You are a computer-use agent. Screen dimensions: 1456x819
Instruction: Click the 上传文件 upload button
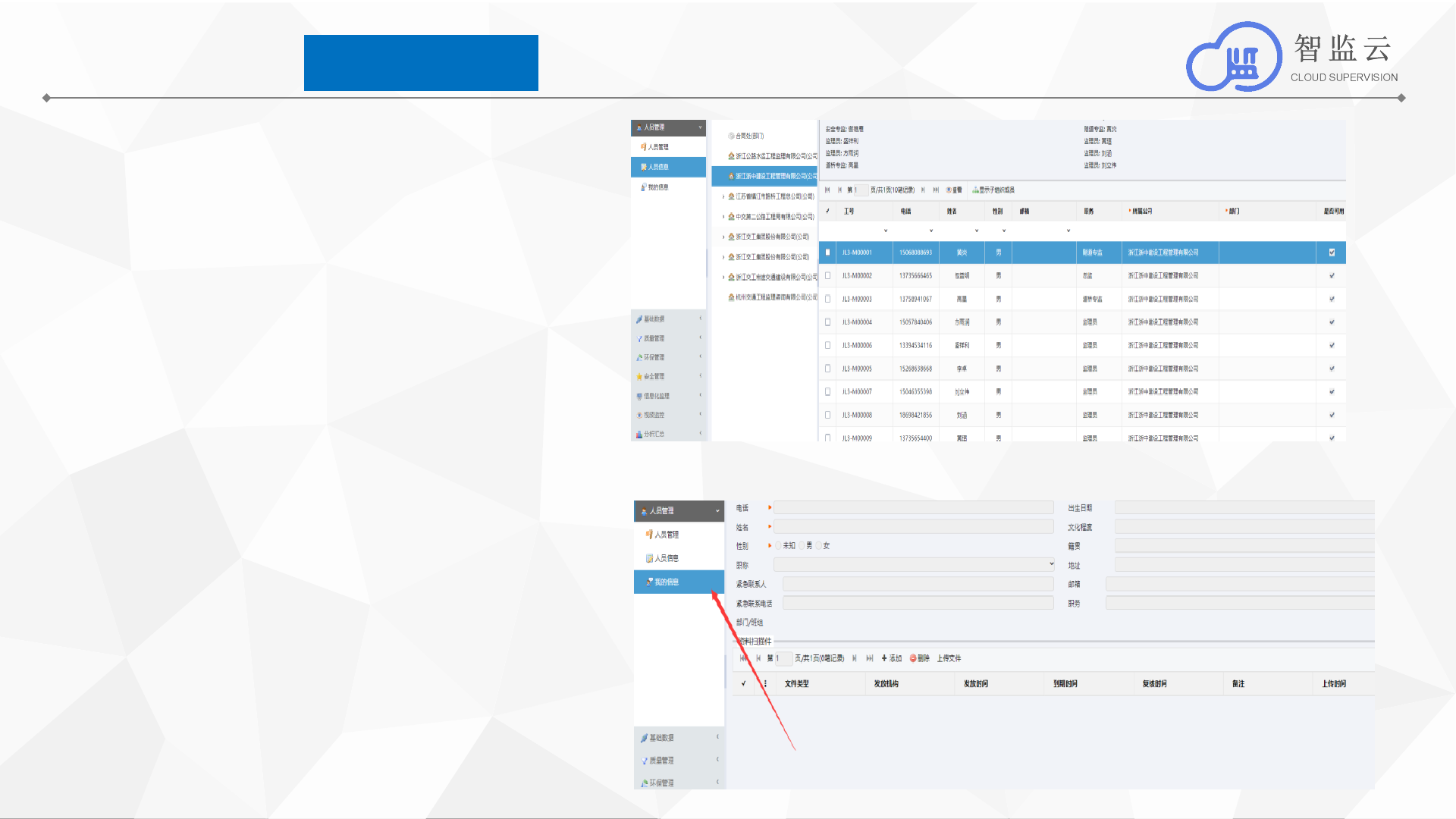pos(949,658)
